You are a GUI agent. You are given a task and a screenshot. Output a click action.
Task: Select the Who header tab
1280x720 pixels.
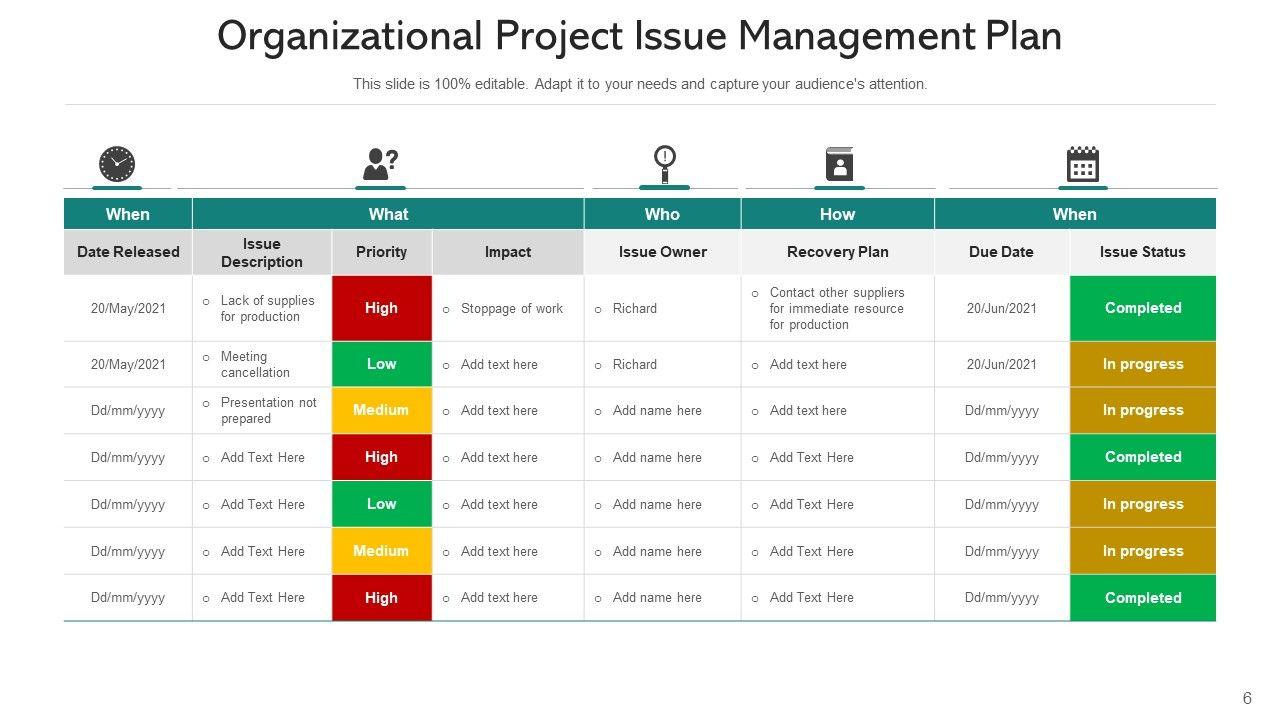click(x=662, y=214)
